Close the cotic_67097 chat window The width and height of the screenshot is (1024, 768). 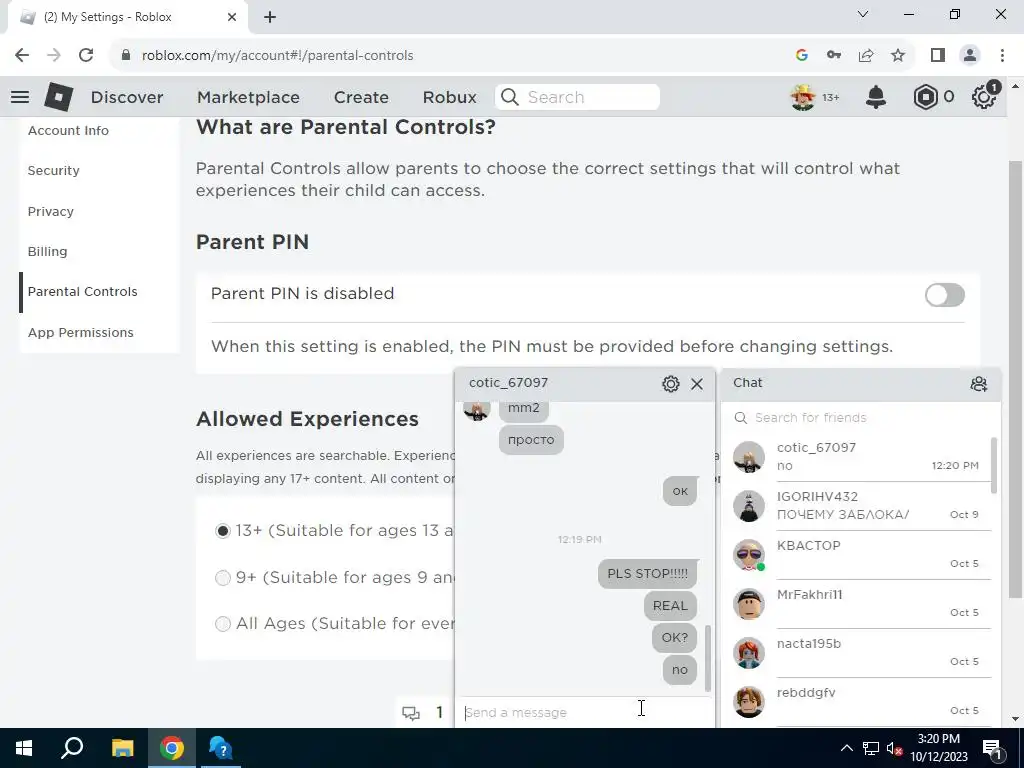pyautogui.click(x=697, y=384)
